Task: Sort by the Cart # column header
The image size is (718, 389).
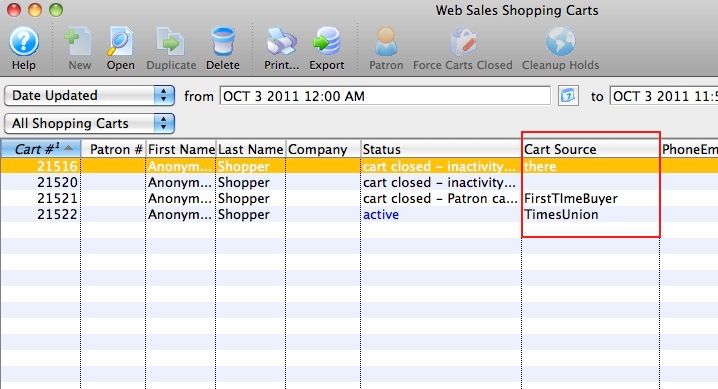Action: click(x=41, y=149)
